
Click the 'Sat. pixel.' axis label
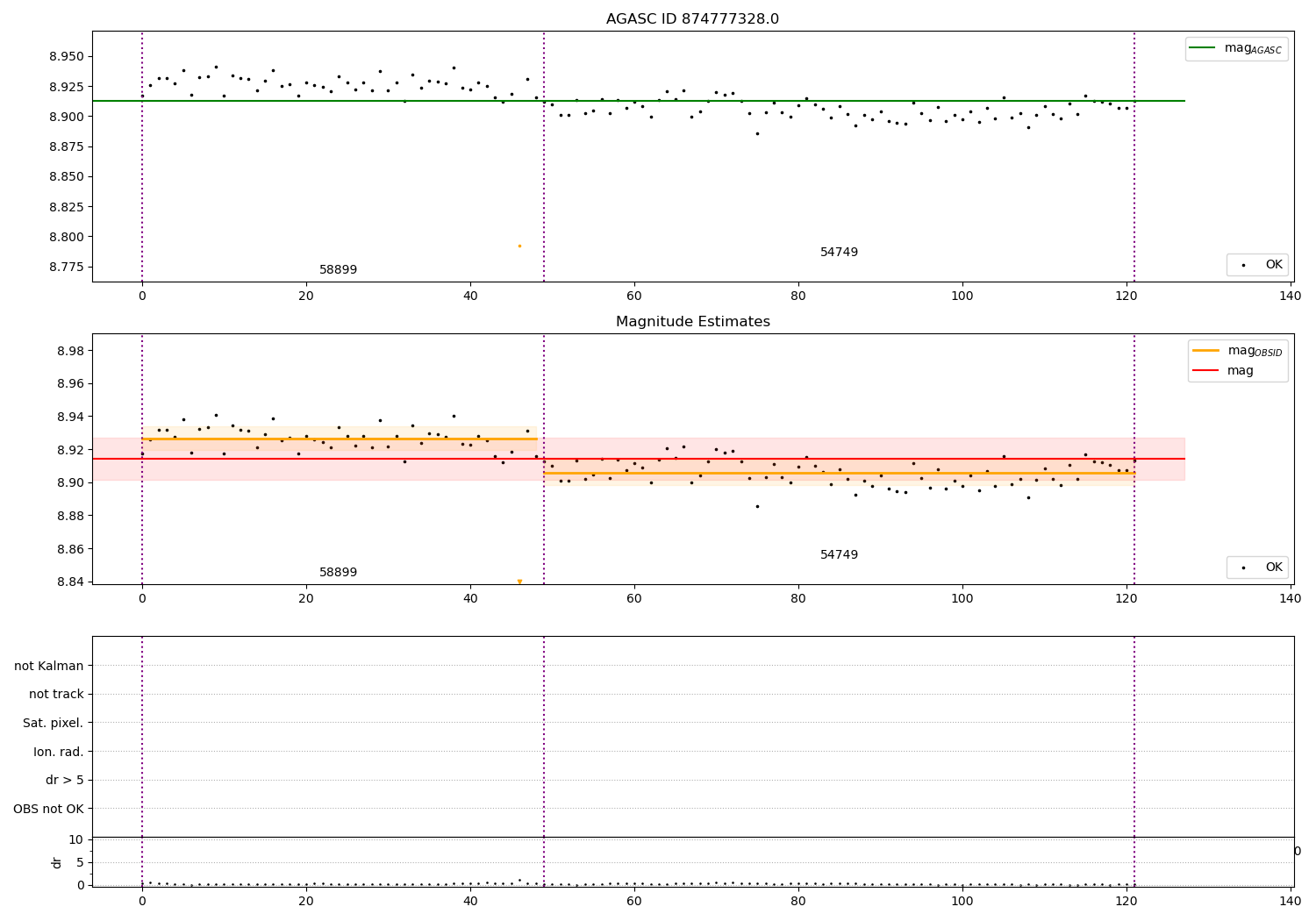coord(54,723)
